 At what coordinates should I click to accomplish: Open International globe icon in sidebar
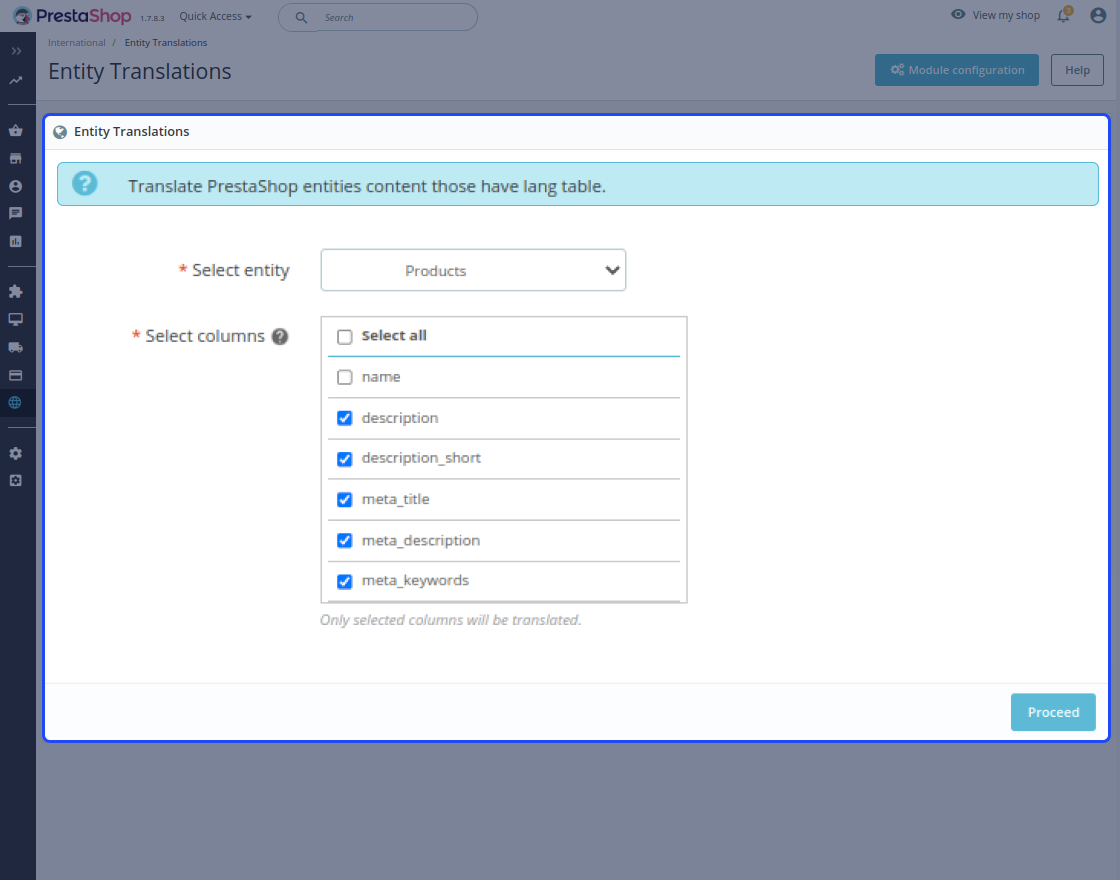tap(15, 403)
